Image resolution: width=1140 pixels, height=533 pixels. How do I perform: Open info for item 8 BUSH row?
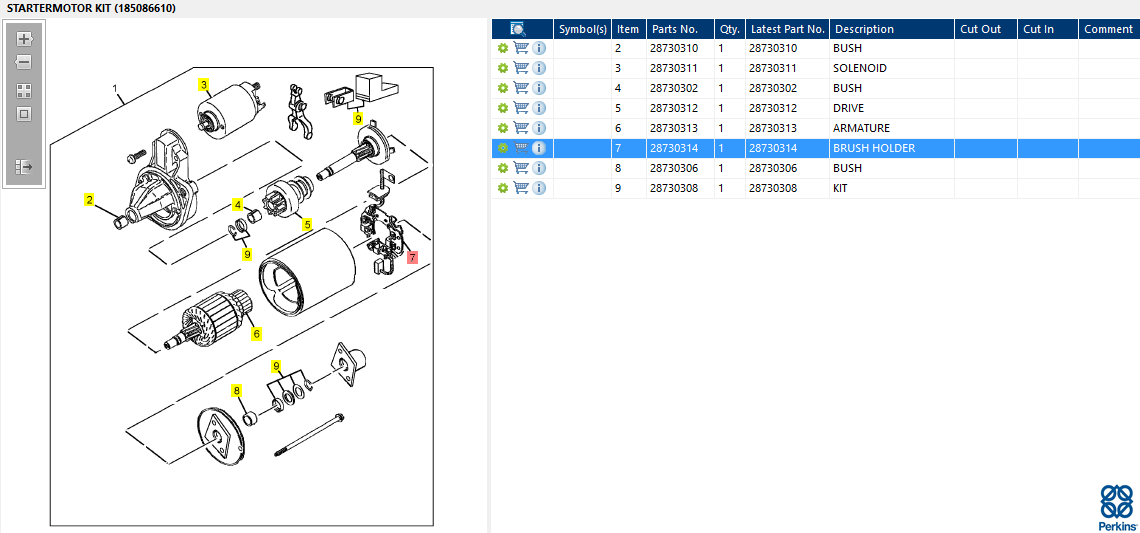539,168
